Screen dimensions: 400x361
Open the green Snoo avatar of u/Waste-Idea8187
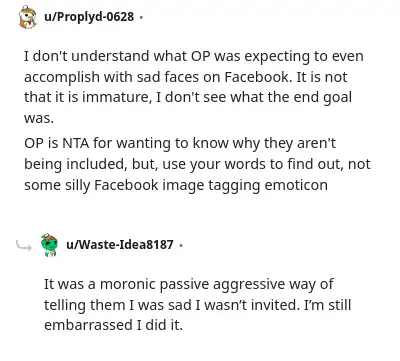pos(49,245)
